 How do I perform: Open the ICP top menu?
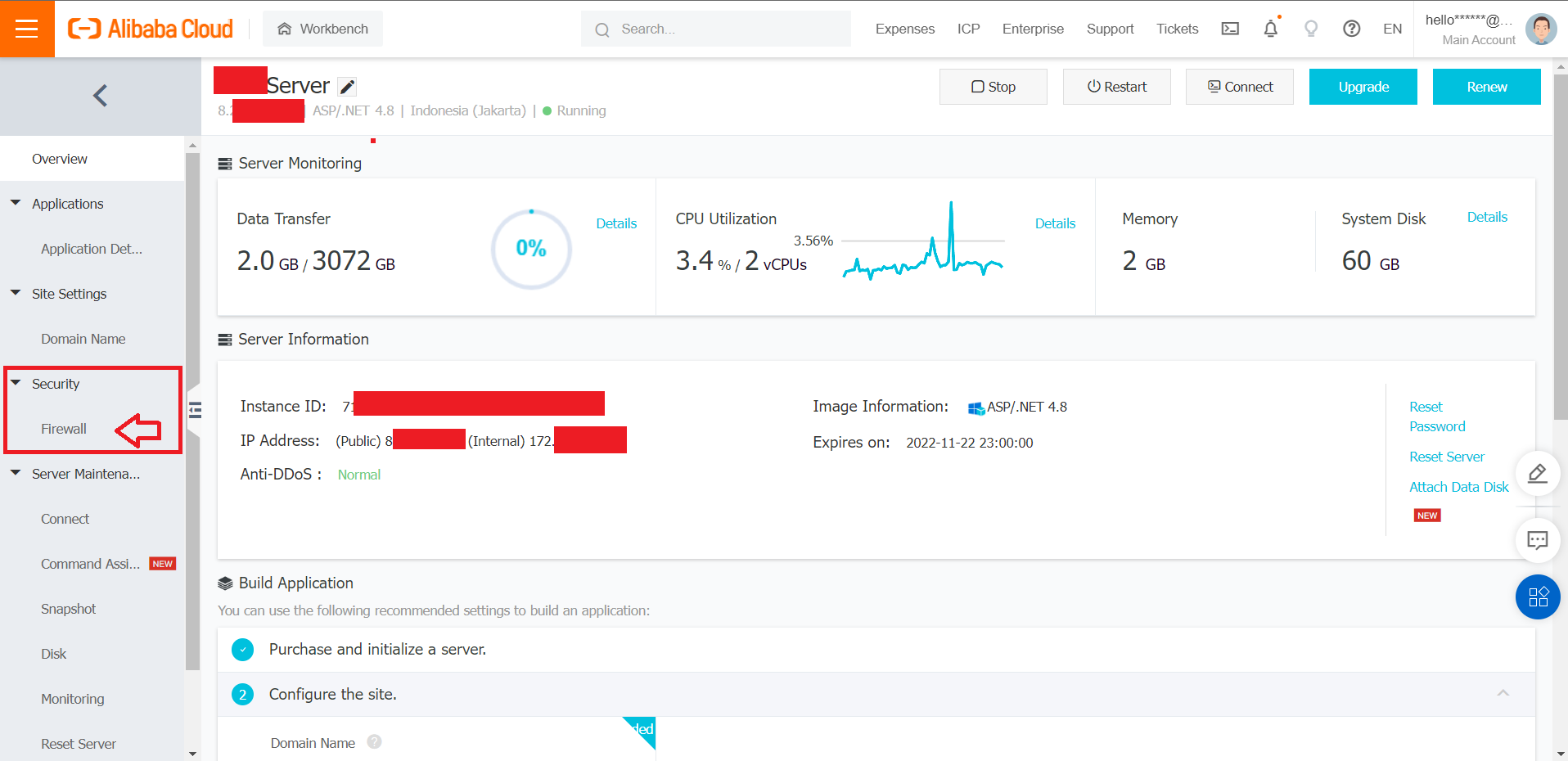click(968, 29)
